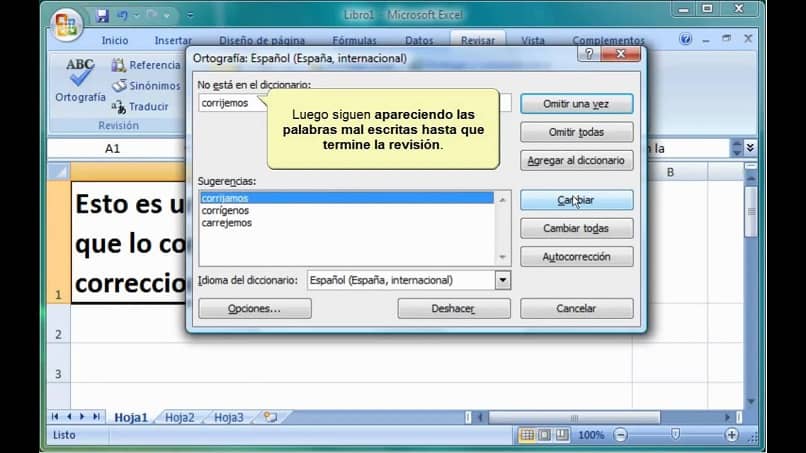Zoom in with plus button
This screenshot has height=453, width=806.
[x=731, y=435]
